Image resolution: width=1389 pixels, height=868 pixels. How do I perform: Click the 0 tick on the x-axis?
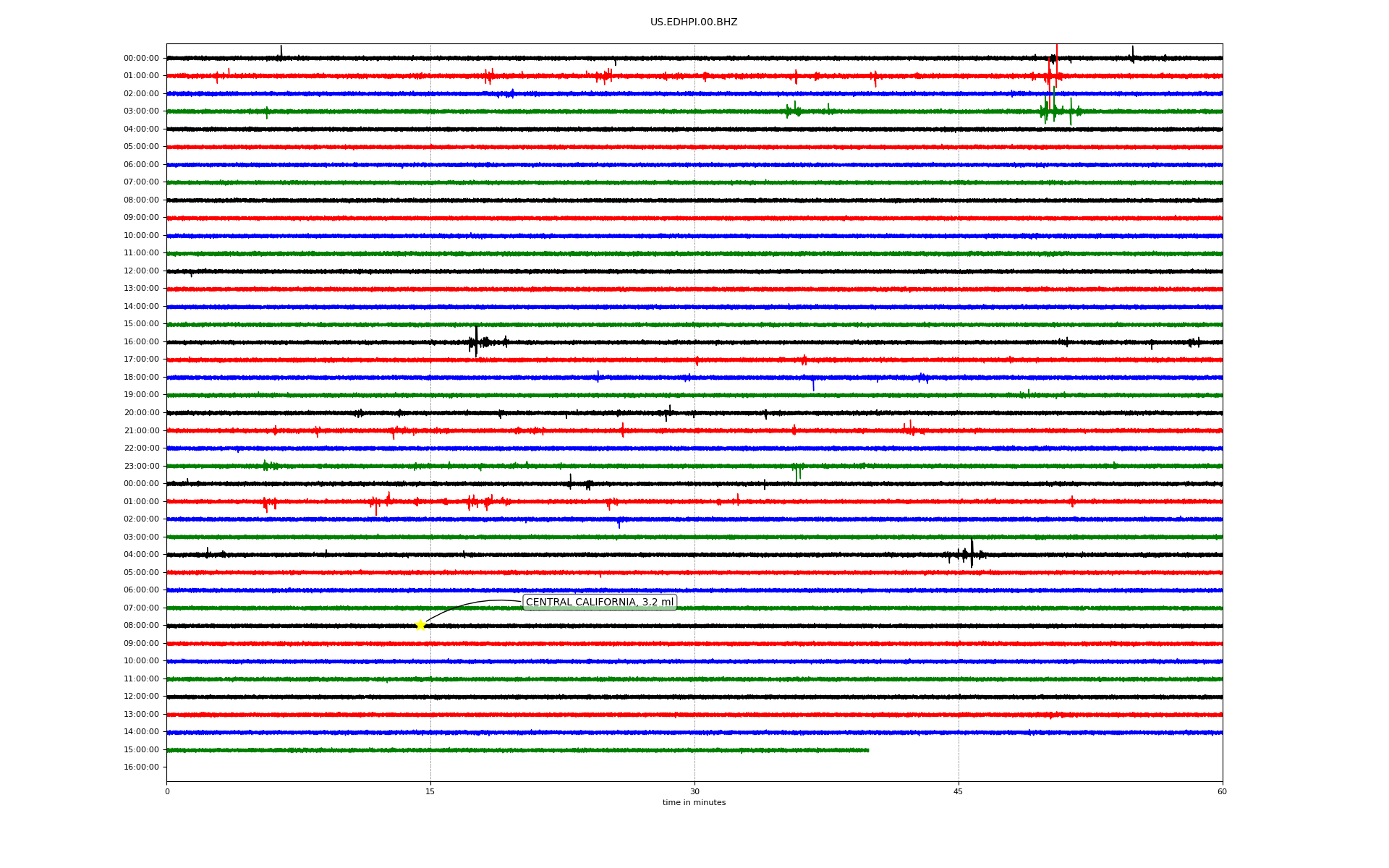click(167, 791)
